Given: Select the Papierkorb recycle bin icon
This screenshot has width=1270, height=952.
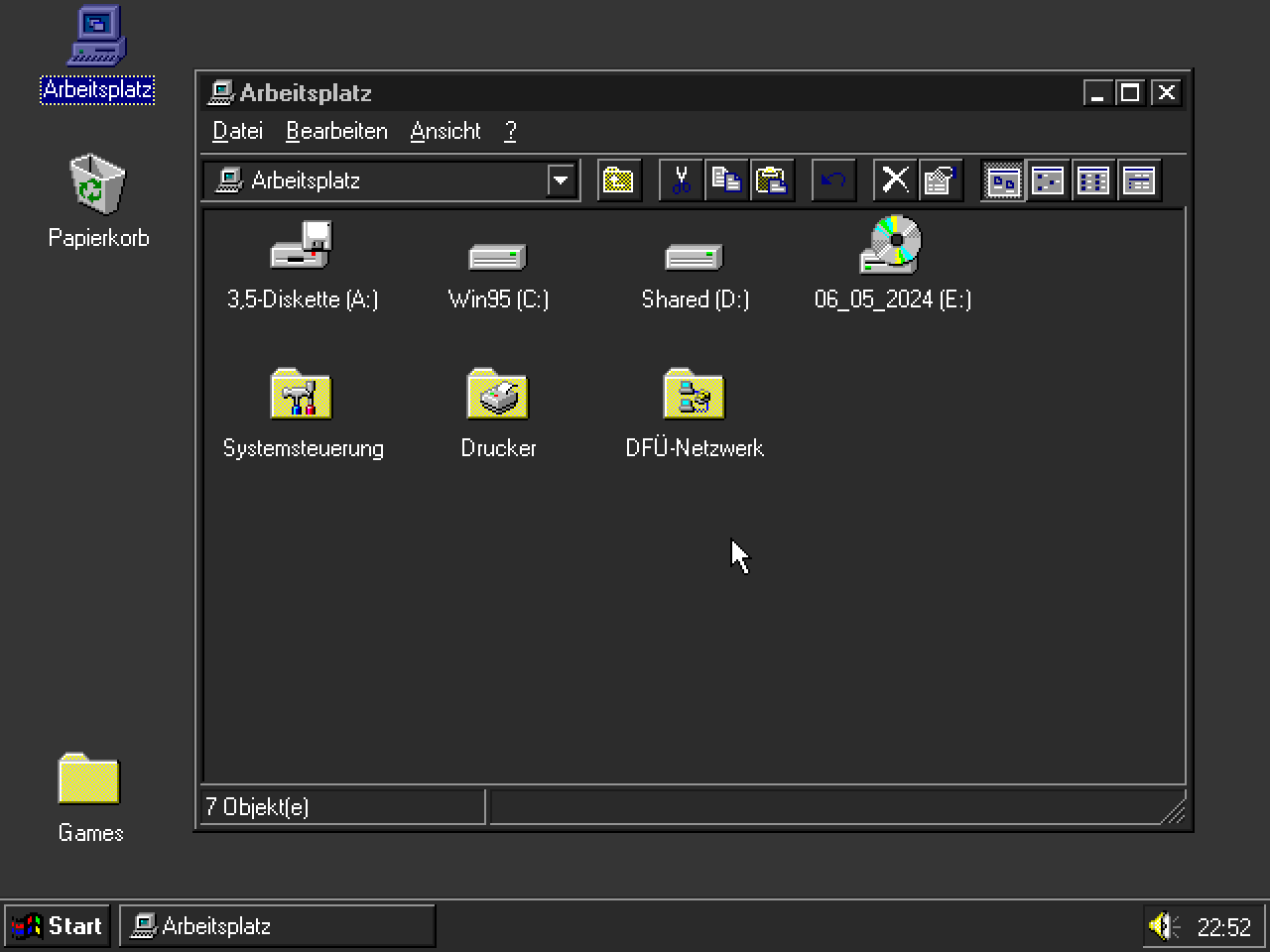Looking at the screenshot, I should coord(97,201).
